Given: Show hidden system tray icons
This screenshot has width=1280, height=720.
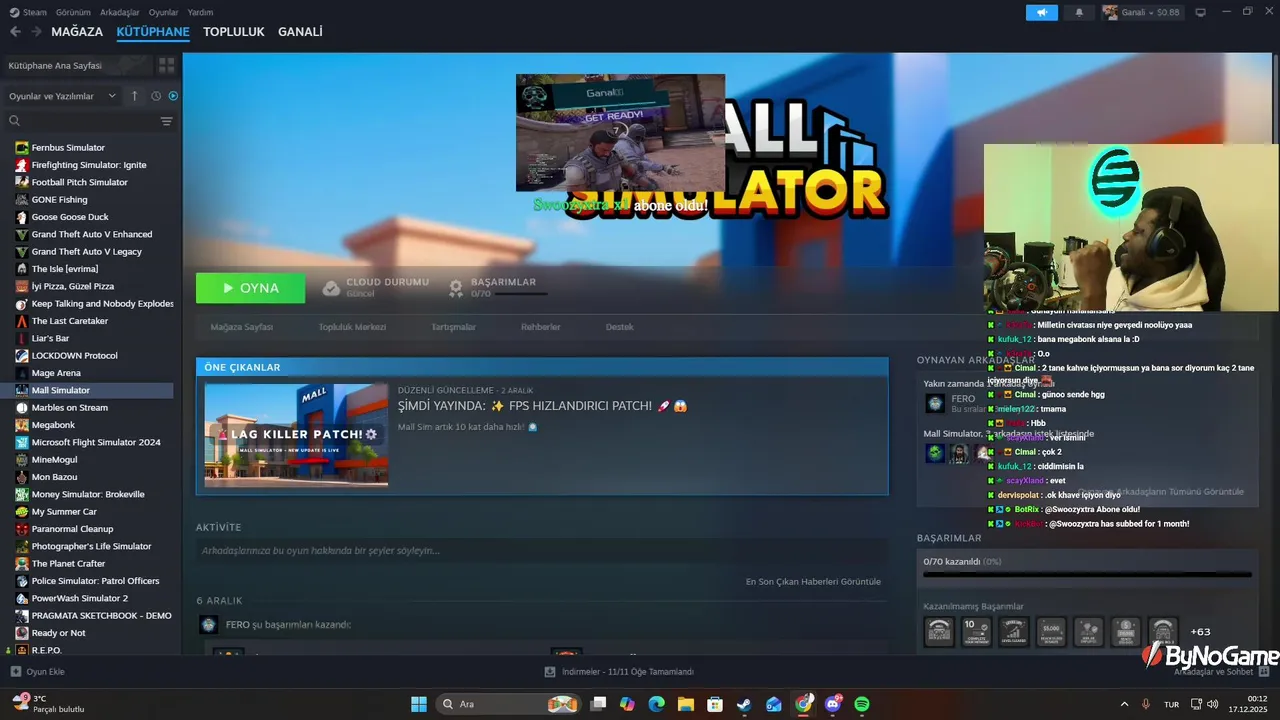Looking at the screenshot, I should pyautogui.click(x=1124, y=704).
